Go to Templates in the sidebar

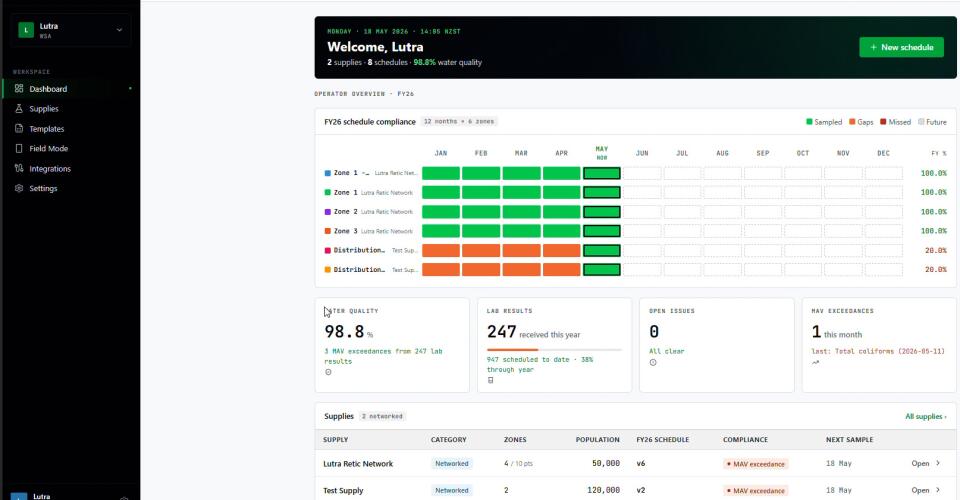[70, 129]
